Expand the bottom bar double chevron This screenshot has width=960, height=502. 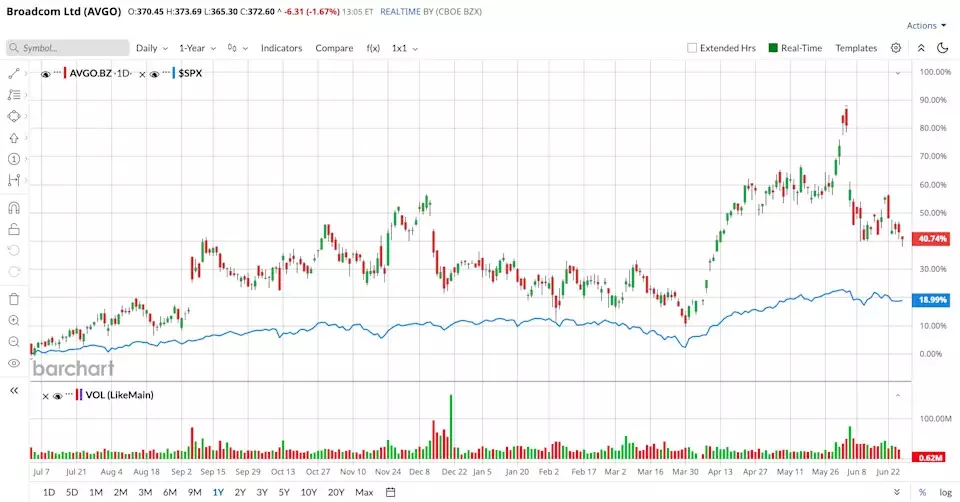[x=897, y=492]
